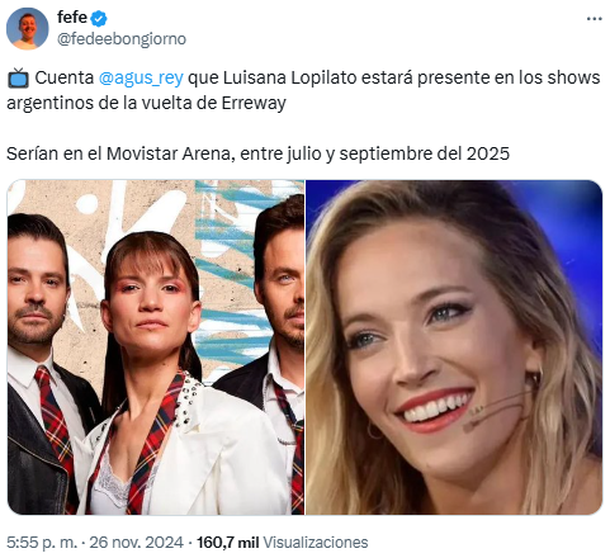Screen dimensions: 610x558
Task: Click the television emoji starting the tweet
Action: pyautogui.click(x=18, y=78)
